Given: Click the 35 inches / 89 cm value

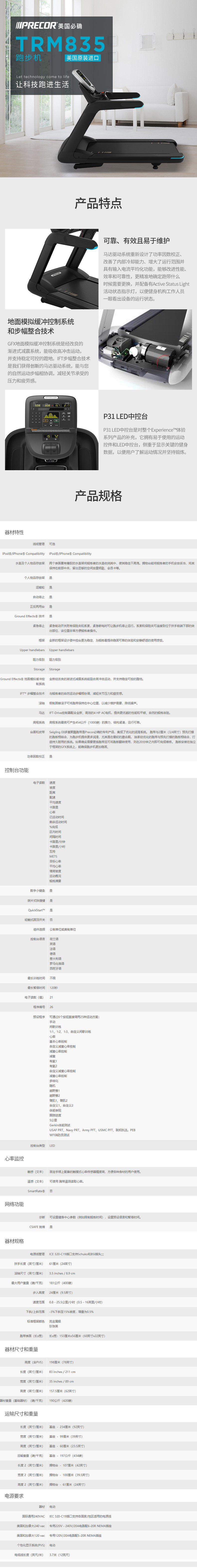Looking at the screenshot, I should [61, 1381].
